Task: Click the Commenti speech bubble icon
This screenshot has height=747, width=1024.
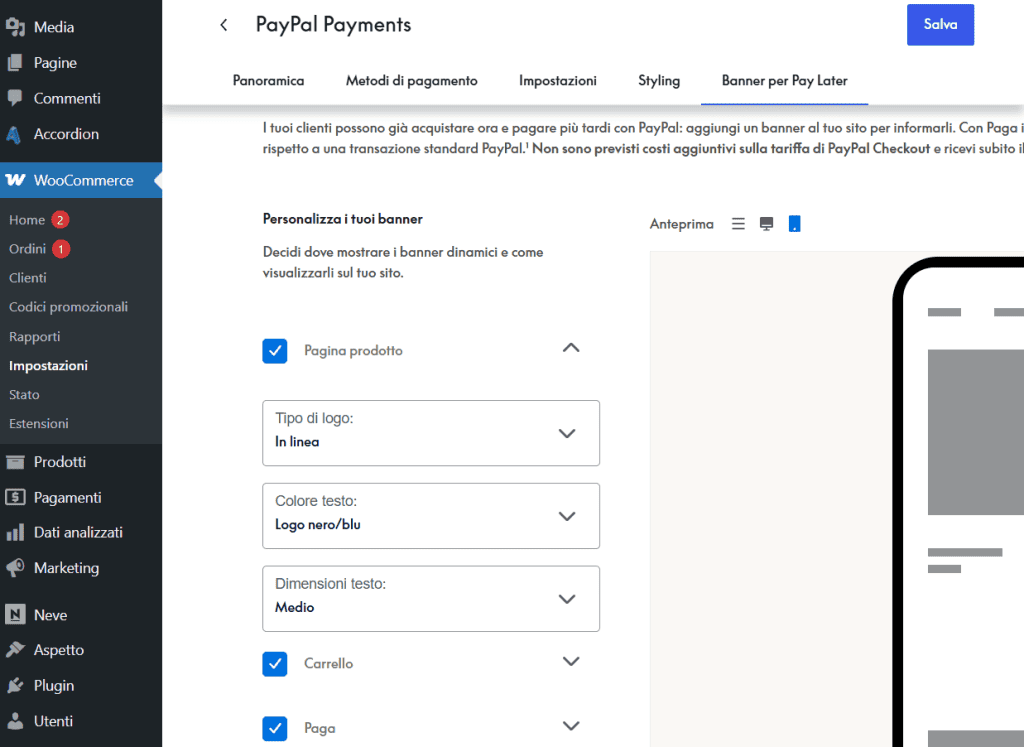Action: [15, 98]
